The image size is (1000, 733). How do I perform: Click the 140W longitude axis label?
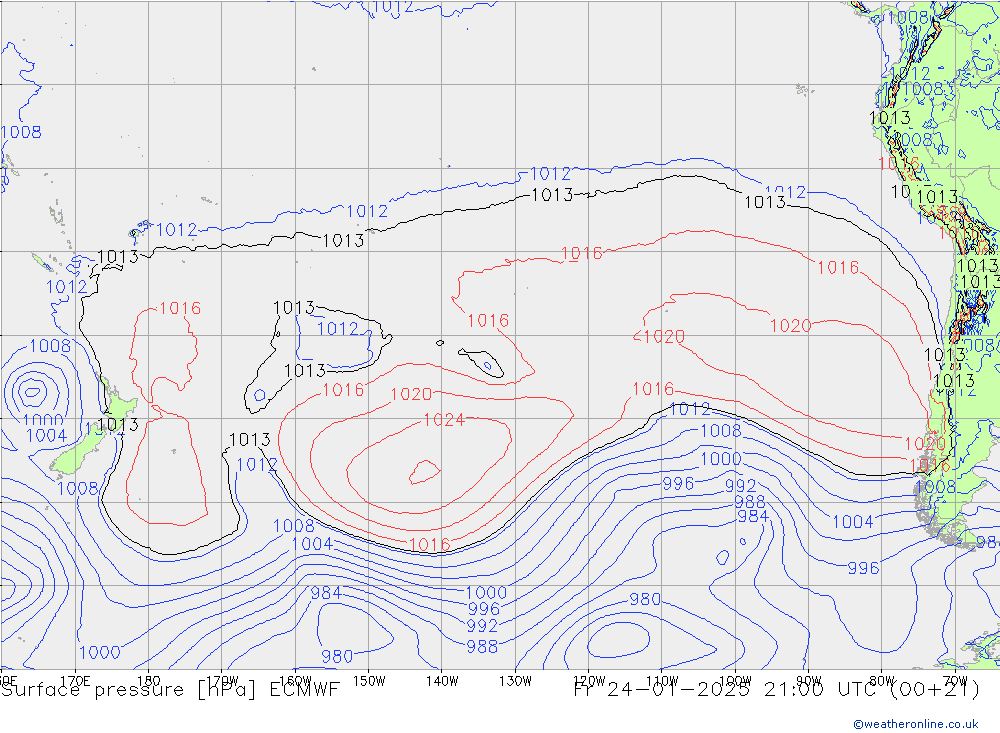click(x=441, y=680)
